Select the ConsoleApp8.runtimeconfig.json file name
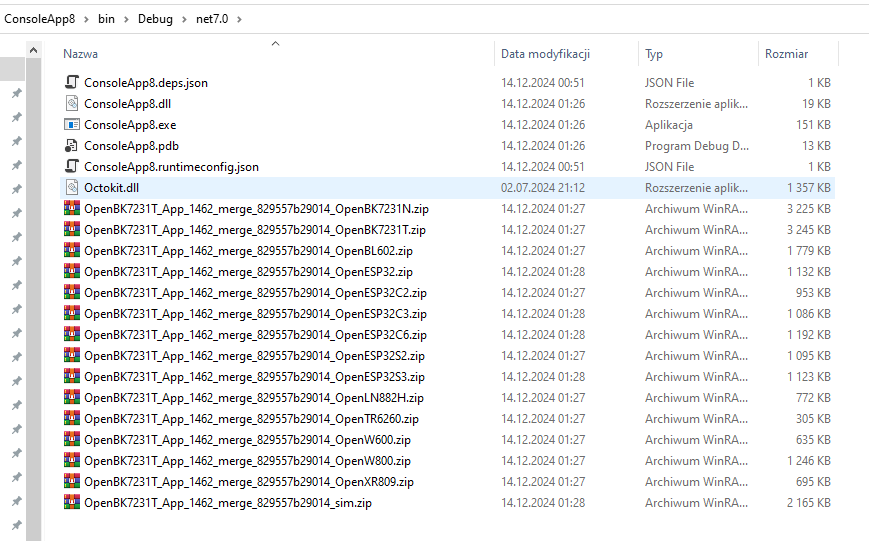The height and width of the screenshot is (541, 869). [171, 167]
